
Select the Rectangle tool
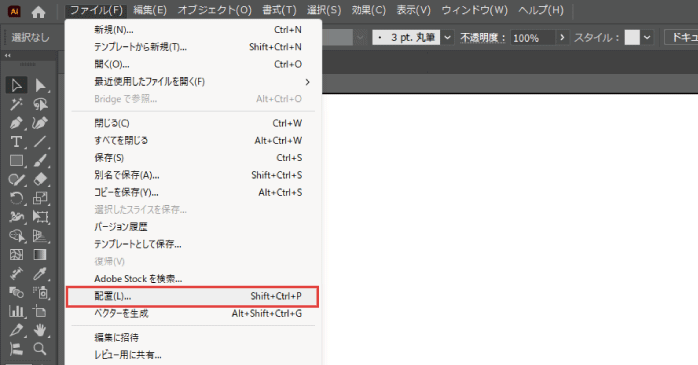click(x=16, y=160)
